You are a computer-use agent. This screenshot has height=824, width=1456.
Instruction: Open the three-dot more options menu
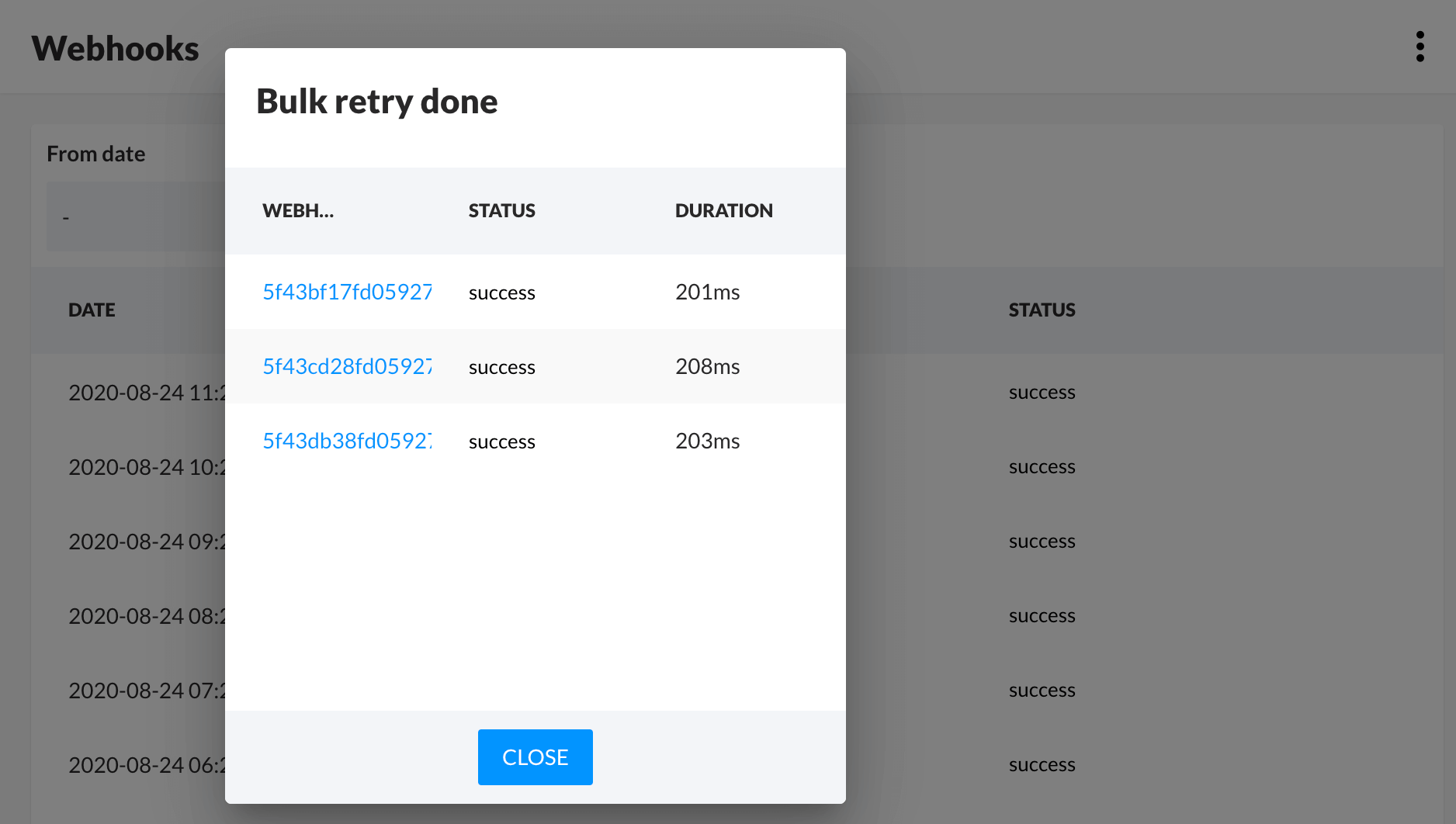coord(1420,47)
